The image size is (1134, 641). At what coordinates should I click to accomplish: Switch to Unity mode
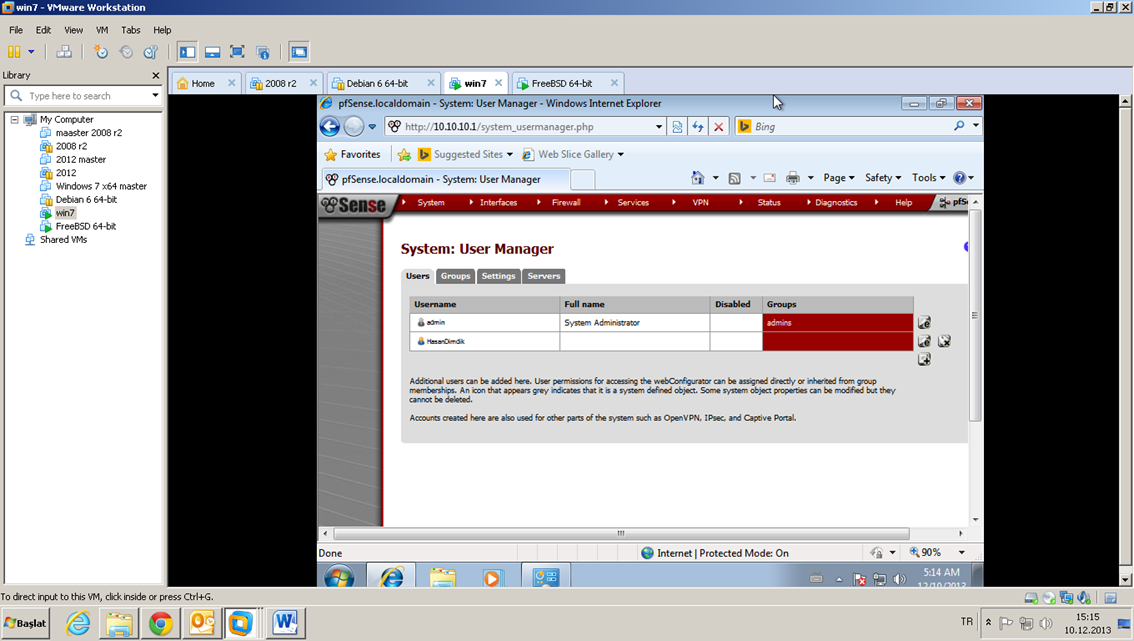[263, 52]
